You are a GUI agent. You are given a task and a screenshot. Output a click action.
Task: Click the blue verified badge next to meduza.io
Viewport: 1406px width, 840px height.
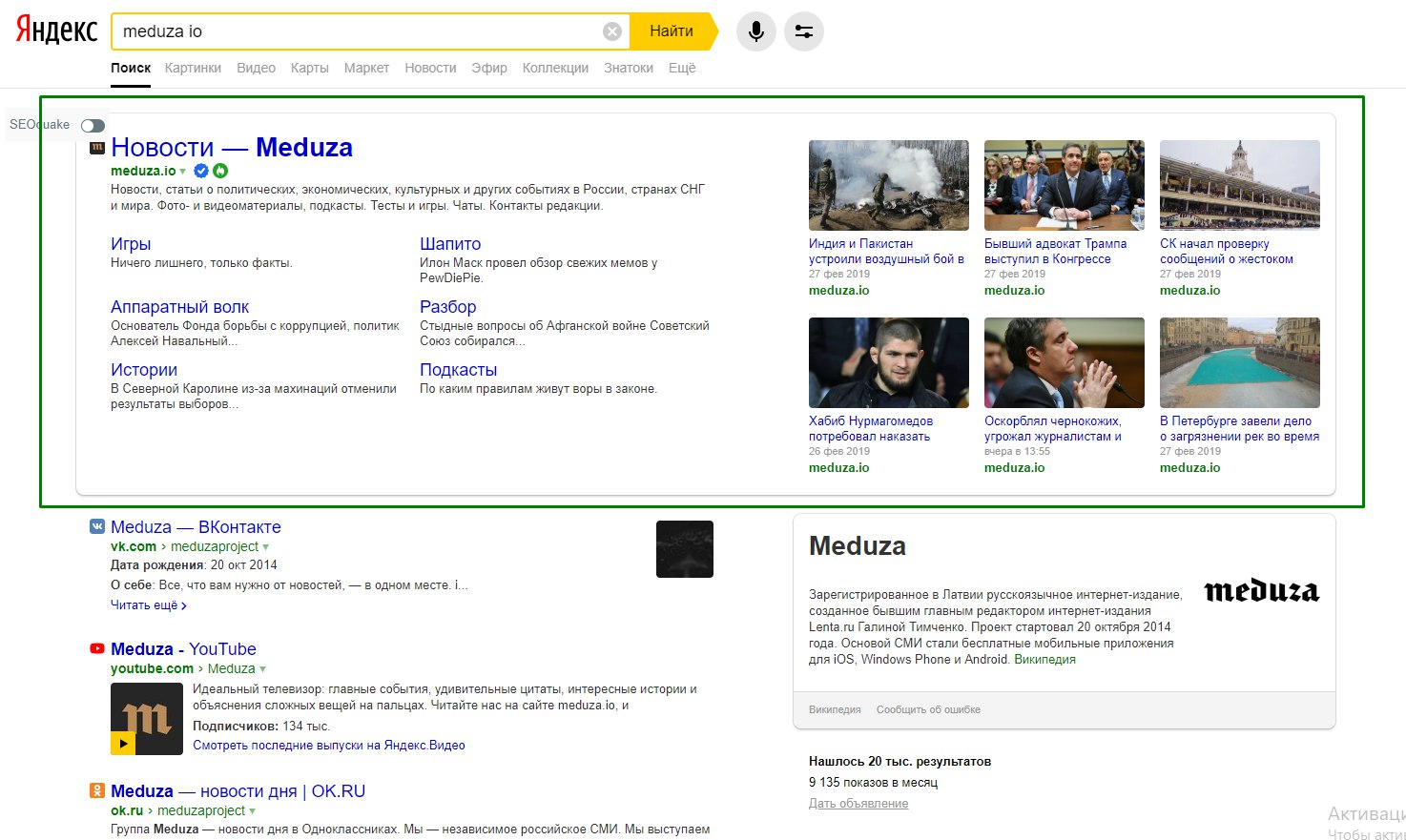pos(201,171)
